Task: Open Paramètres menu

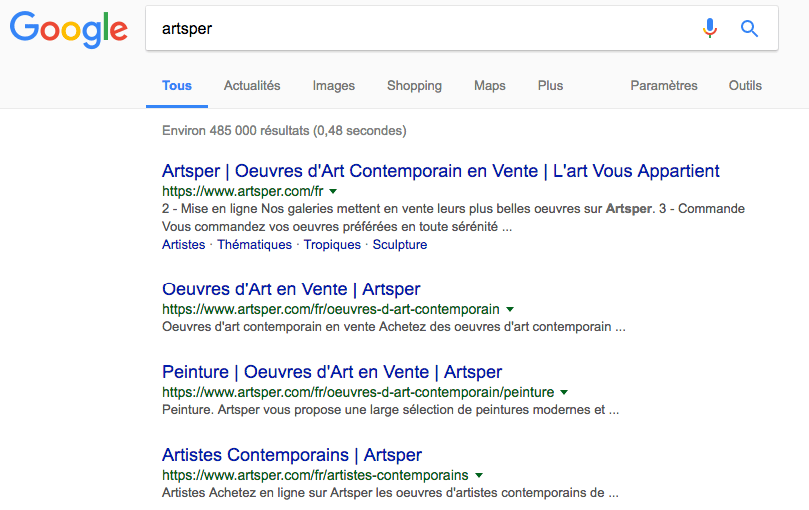Action: pos(664,86)
